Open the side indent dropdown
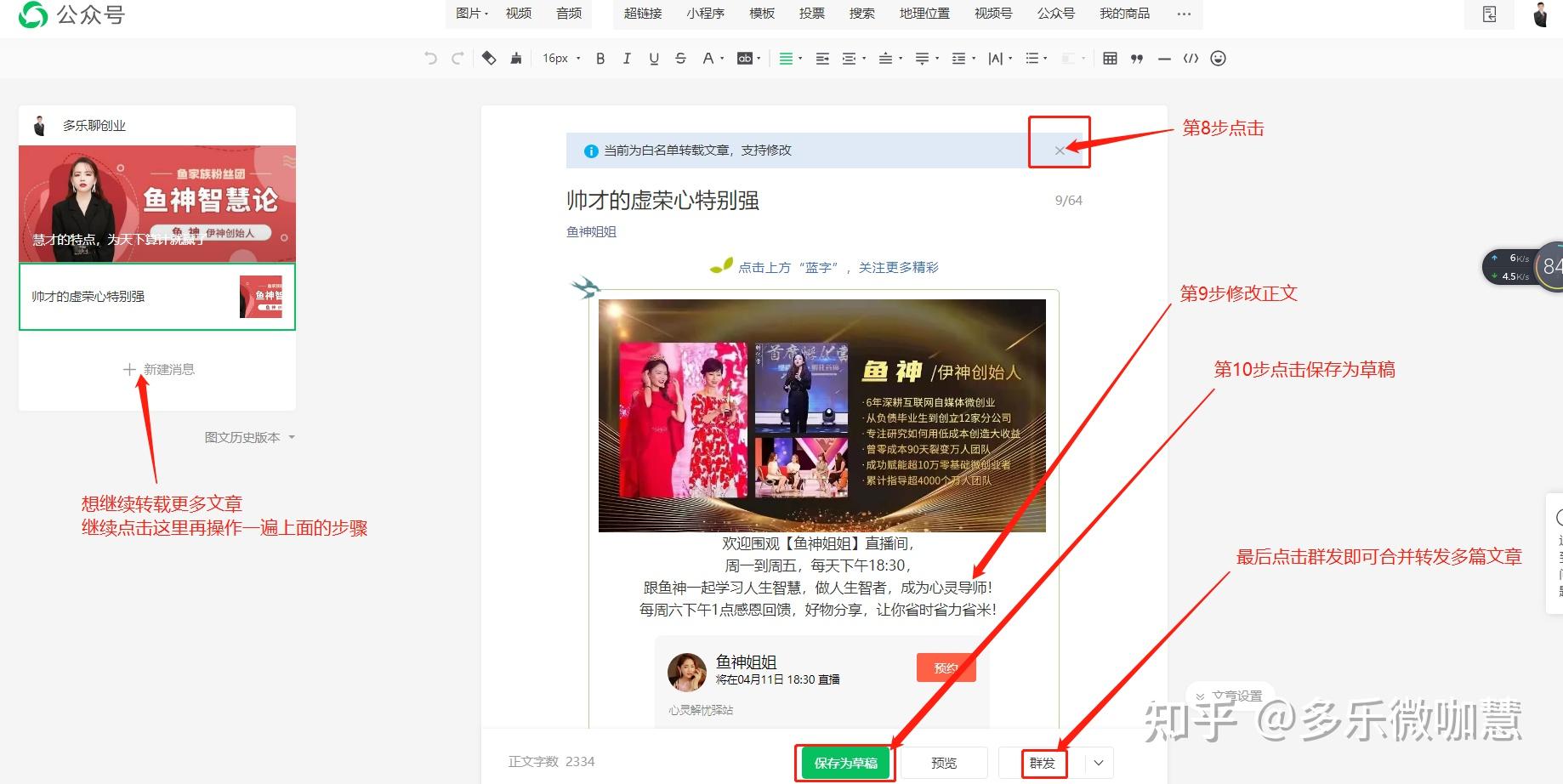 853,59
